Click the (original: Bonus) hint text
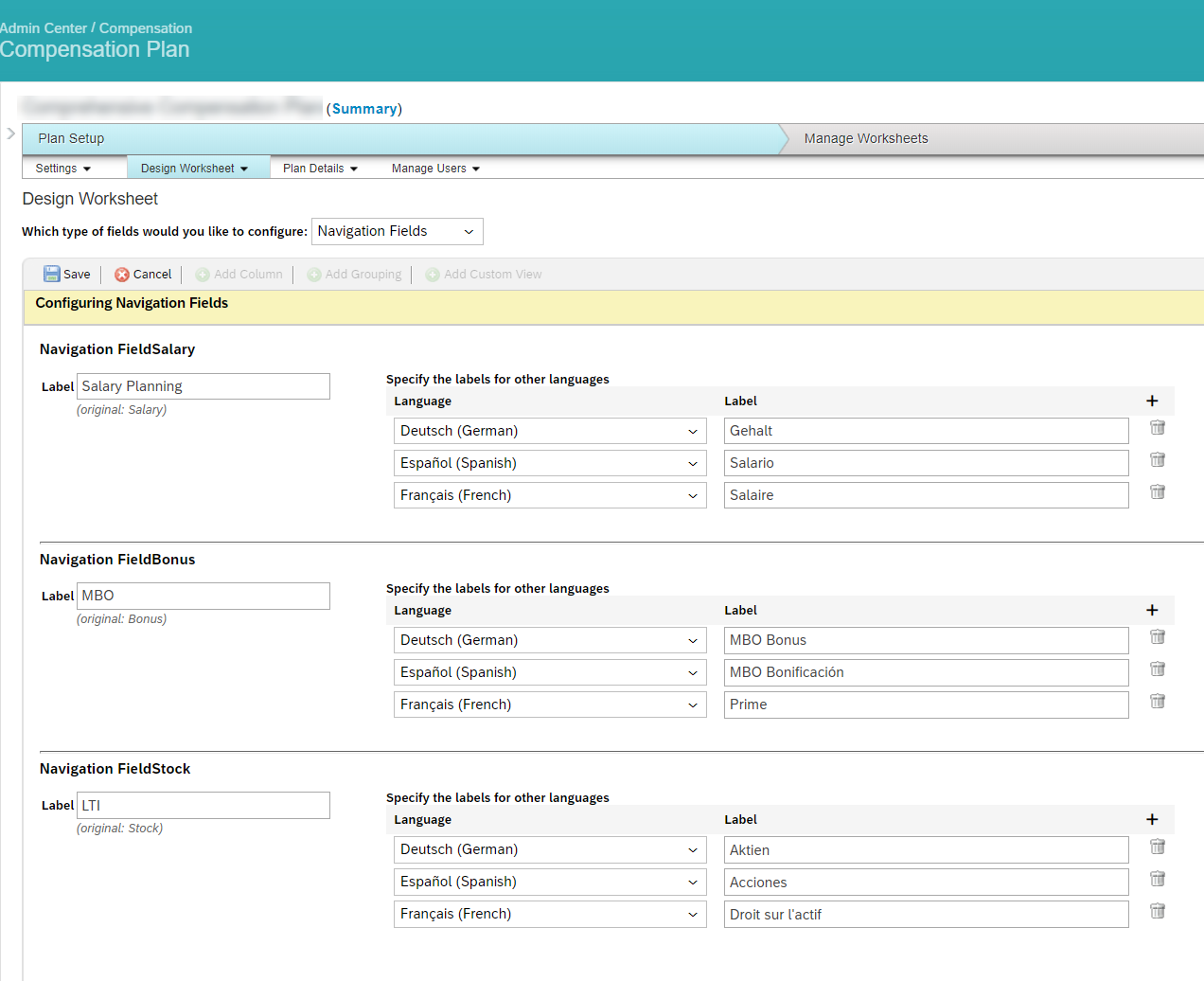This screenshot has width=1204, height=981. click(x=121, y=619)
